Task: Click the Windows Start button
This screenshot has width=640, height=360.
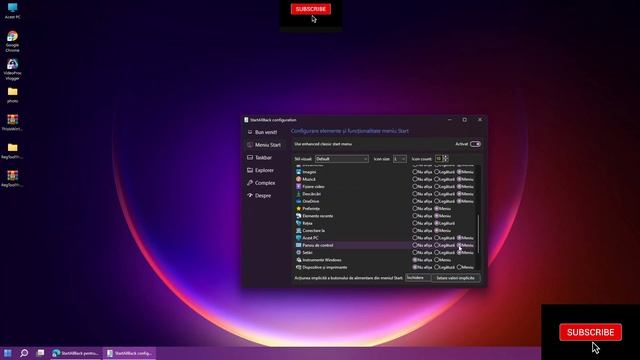Action: [8, 353]
